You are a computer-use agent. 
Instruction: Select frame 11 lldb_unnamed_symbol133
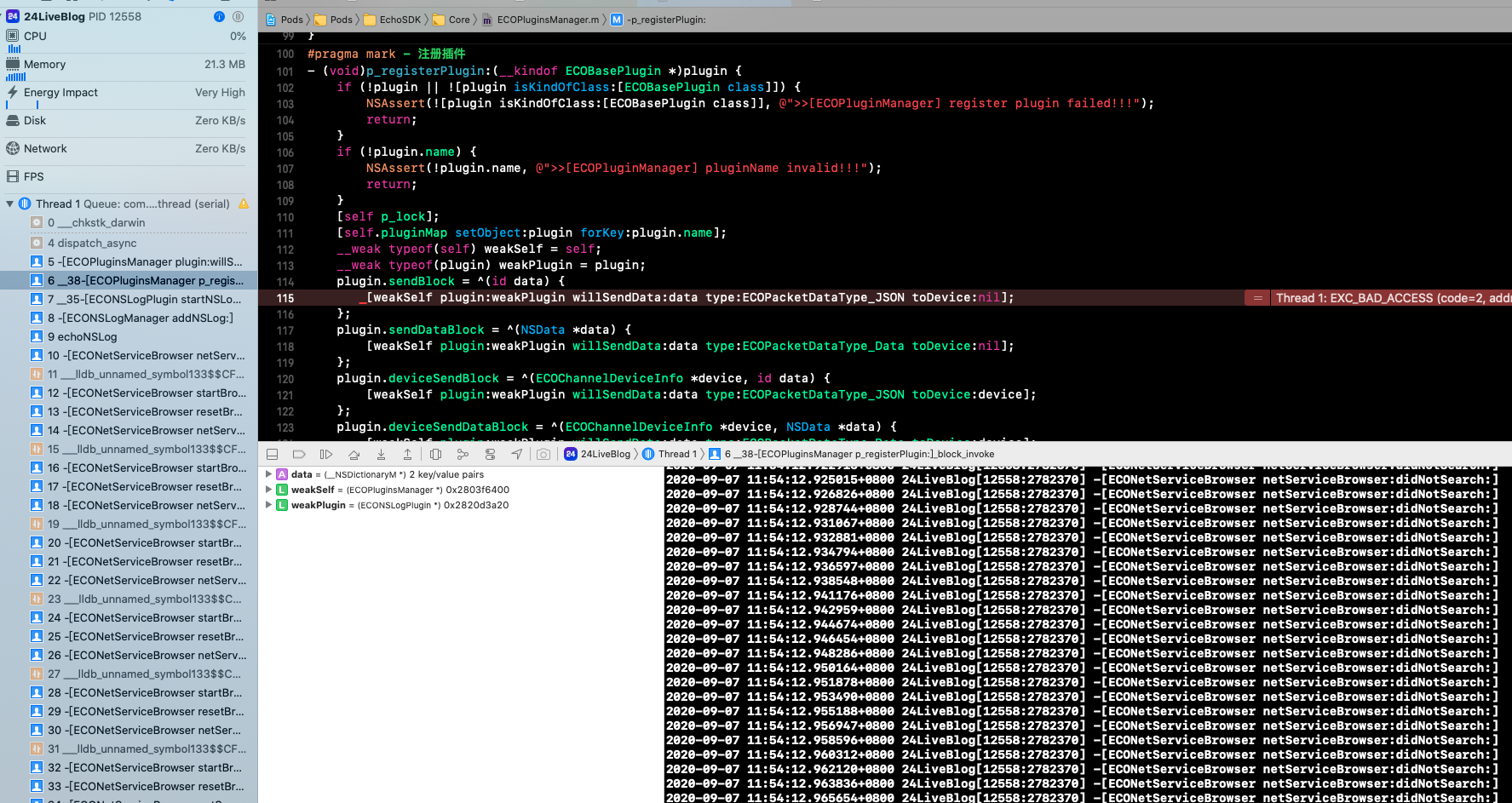[139, 375]
